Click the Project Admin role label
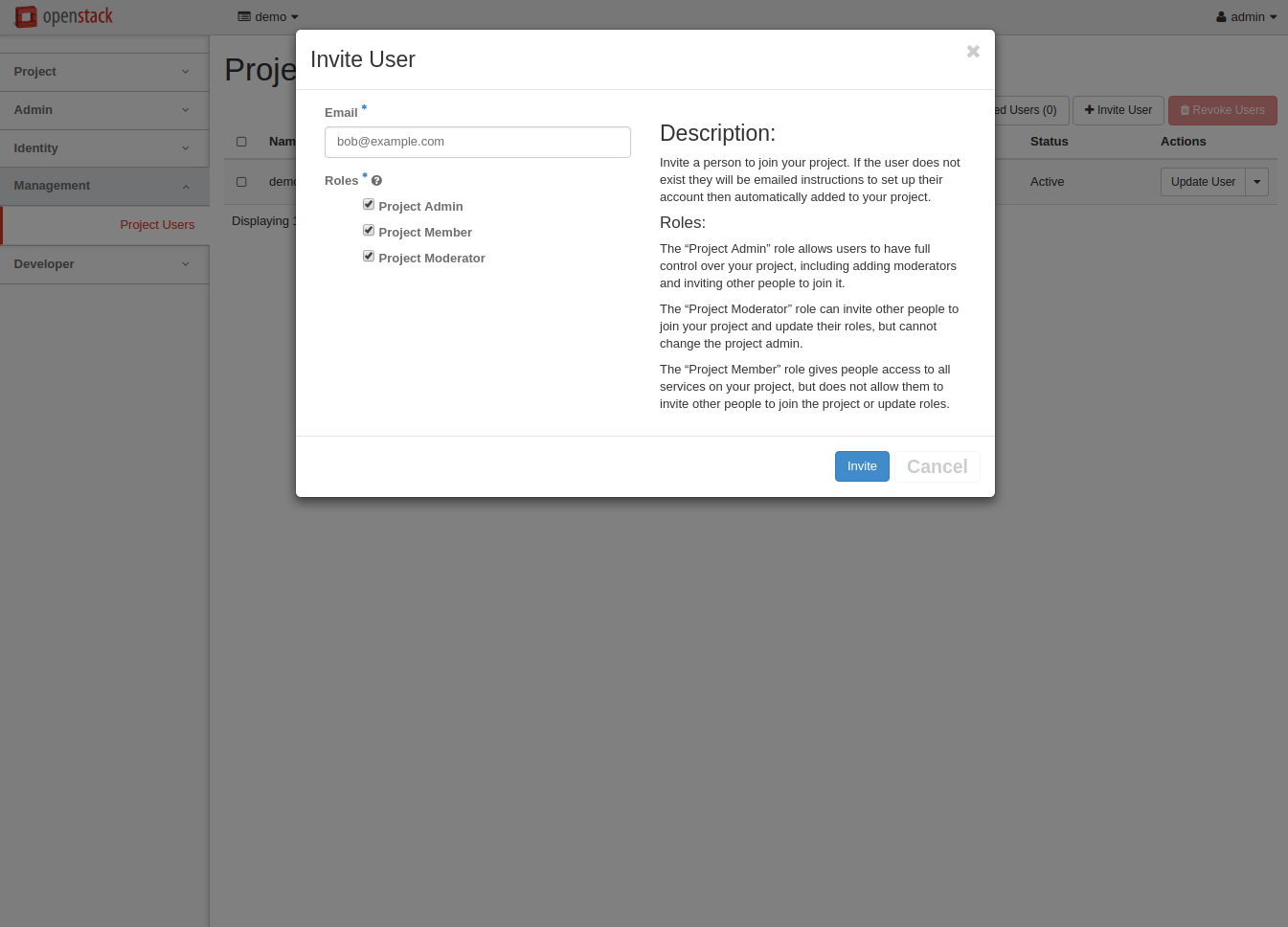The height and width of the screenshot is (927, 1288). coord(420,207)
